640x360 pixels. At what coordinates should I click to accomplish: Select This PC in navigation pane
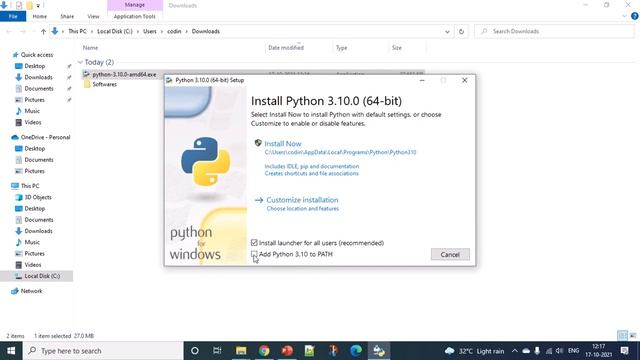pyautogui.click(x=30, y=186)
